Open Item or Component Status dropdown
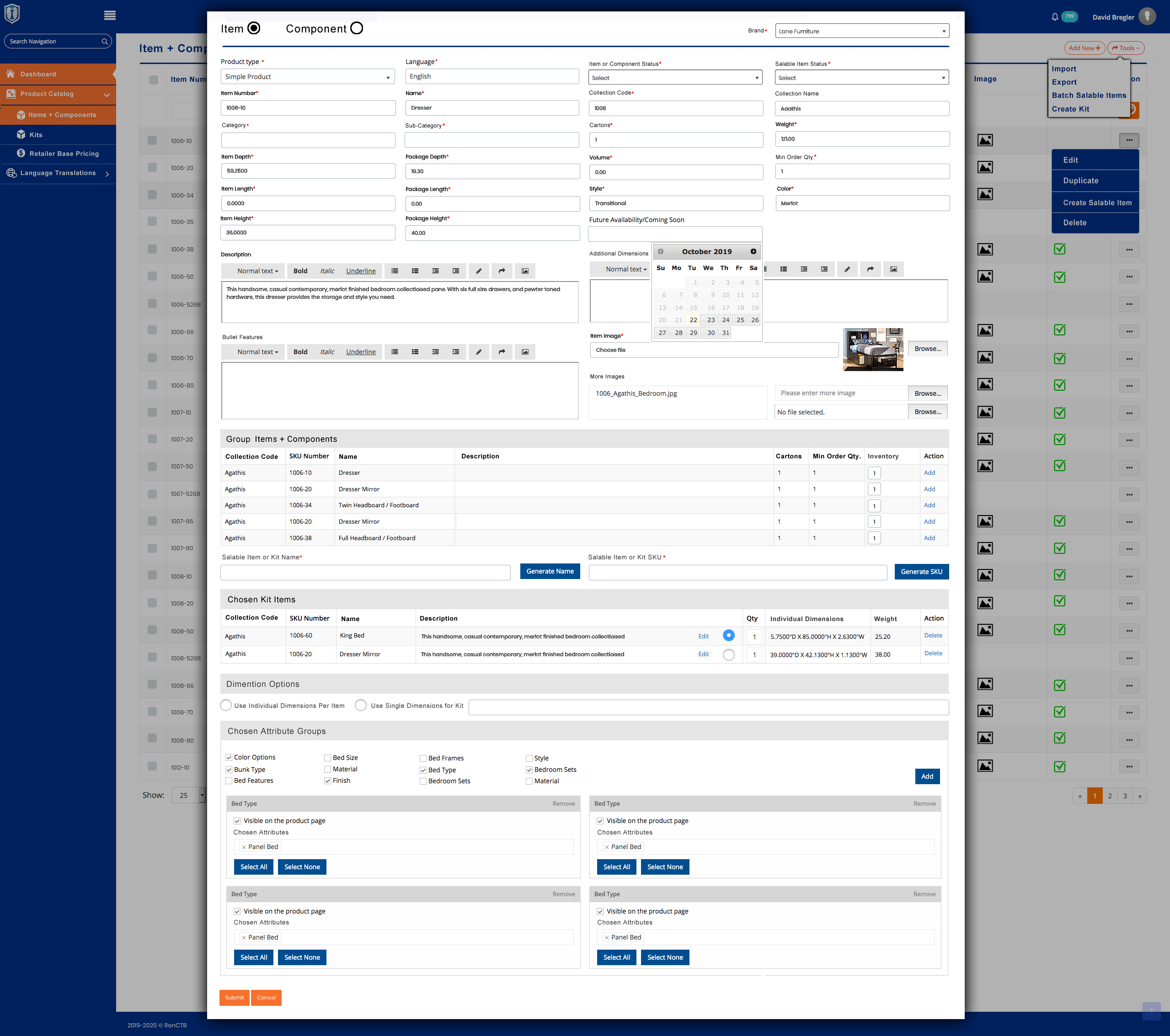1170x1036 pixels. click(x=675, y=78)
